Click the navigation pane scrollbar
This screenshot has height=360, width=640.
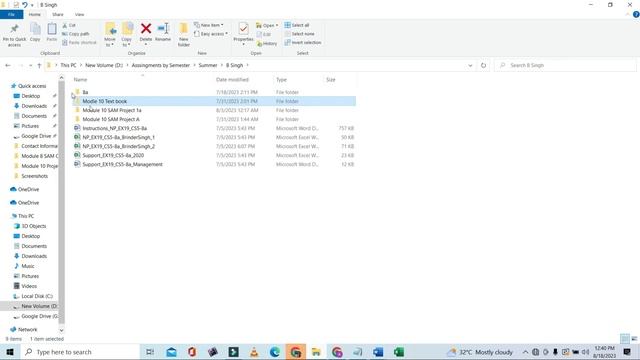pos(62,204)
